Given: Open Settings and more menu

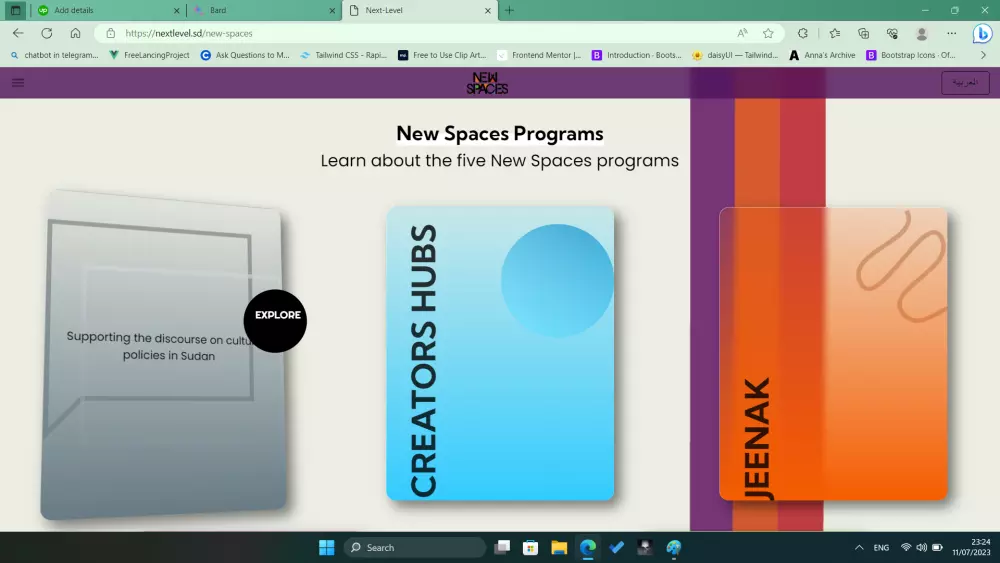Looking at the screenshot, I should coord(952,33).
